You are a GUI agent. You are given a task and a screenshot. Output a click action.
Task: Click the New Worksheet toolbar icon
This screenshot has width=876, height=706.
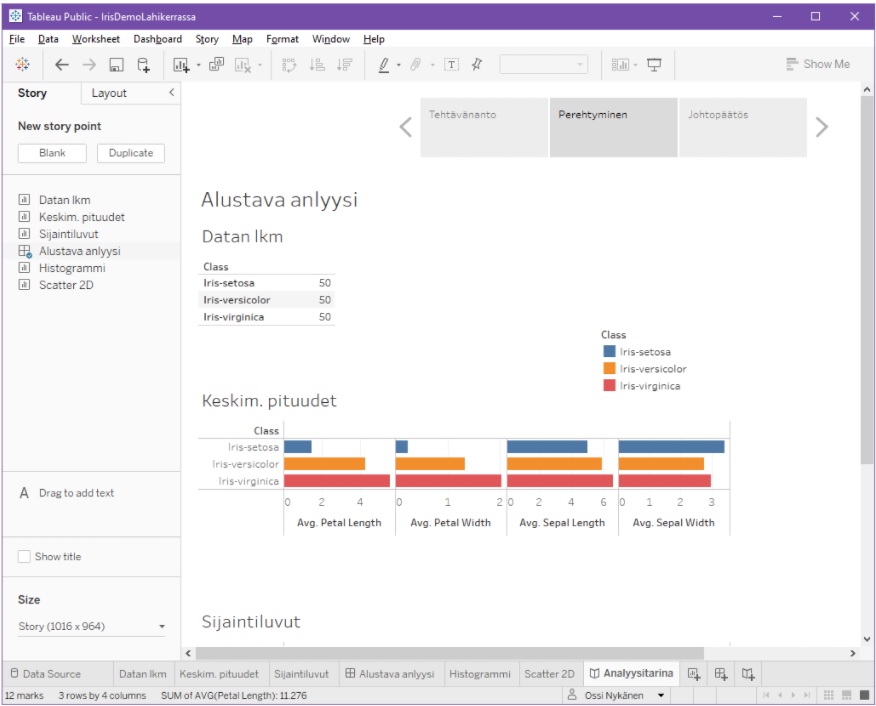pos(180,63)
